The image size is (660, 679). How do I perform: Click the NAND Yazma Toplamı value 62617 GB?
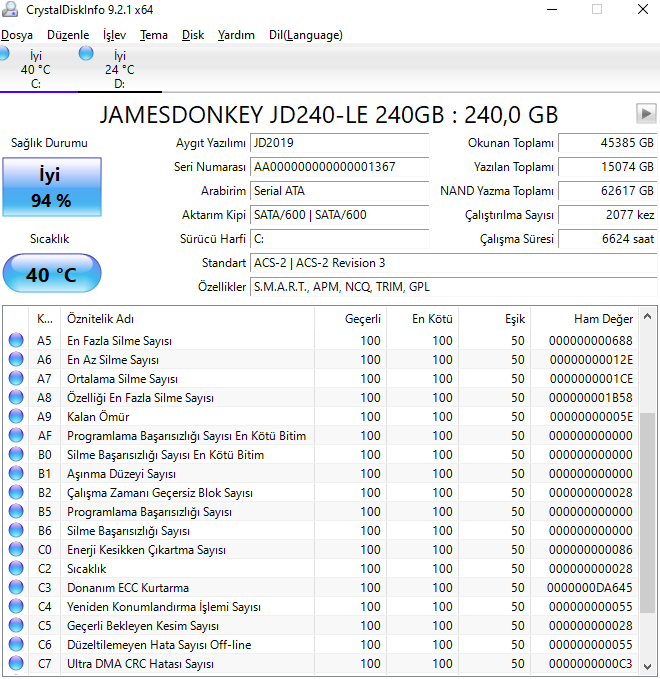coord(608,191)
